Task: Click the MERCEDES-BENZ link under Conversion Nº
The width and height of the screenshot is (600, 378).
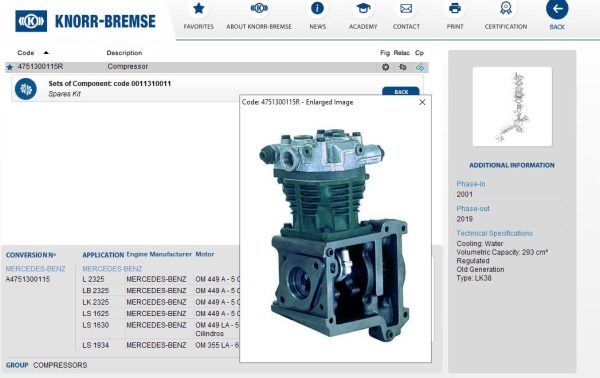Action: (x=35, y=269)
